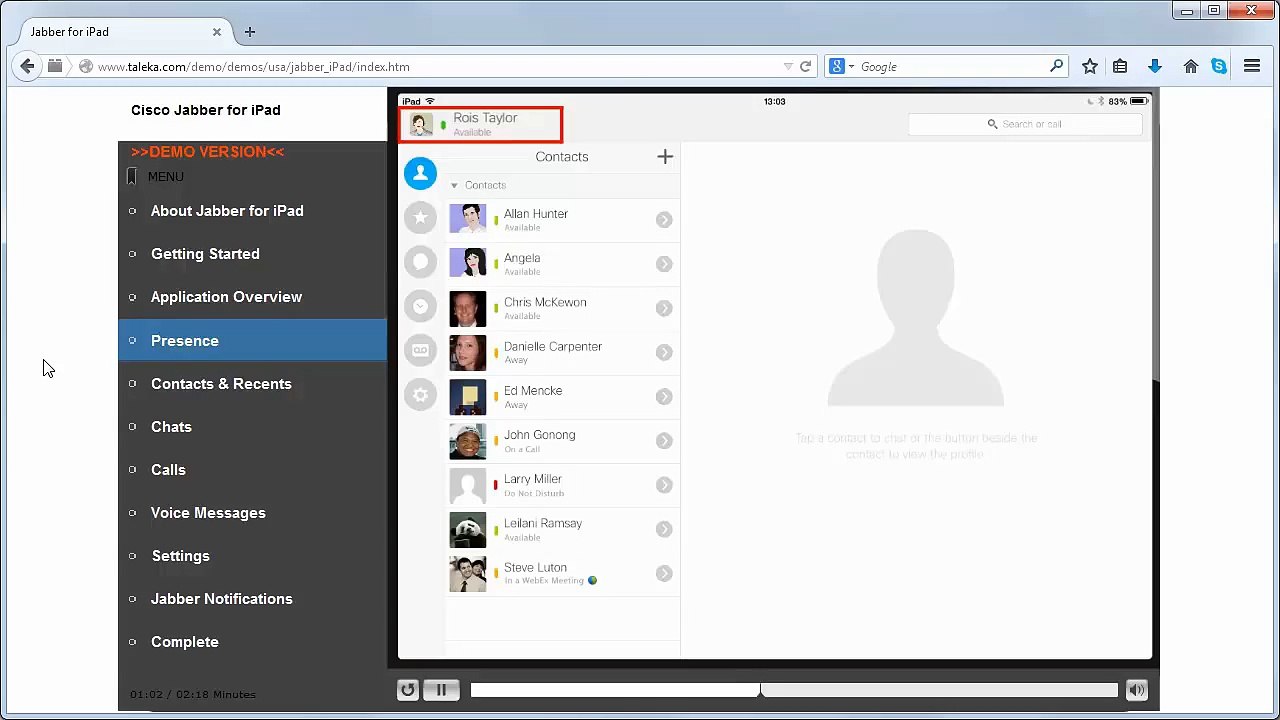Restart the demo with the replay button
The height and width of the screenshot is (720, 1280).
tap(407, 690)
